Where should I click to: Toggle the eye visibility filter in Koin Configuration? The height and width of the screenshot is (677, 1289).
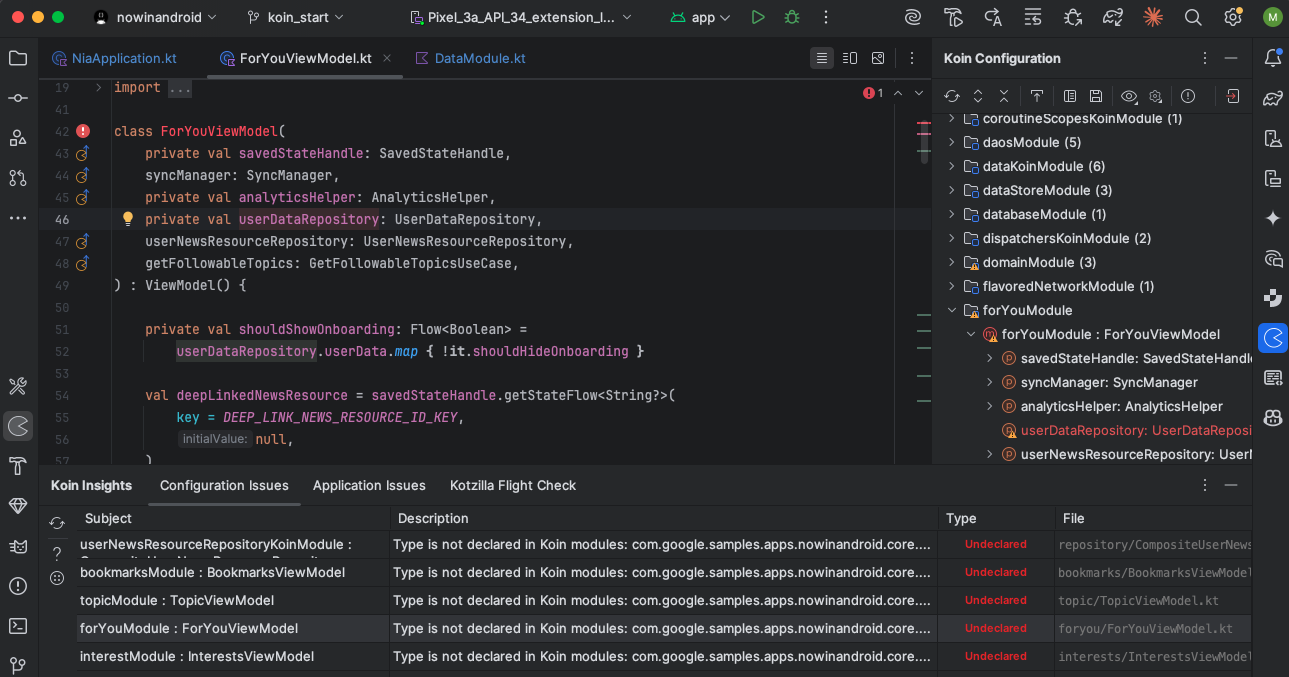1129,96
